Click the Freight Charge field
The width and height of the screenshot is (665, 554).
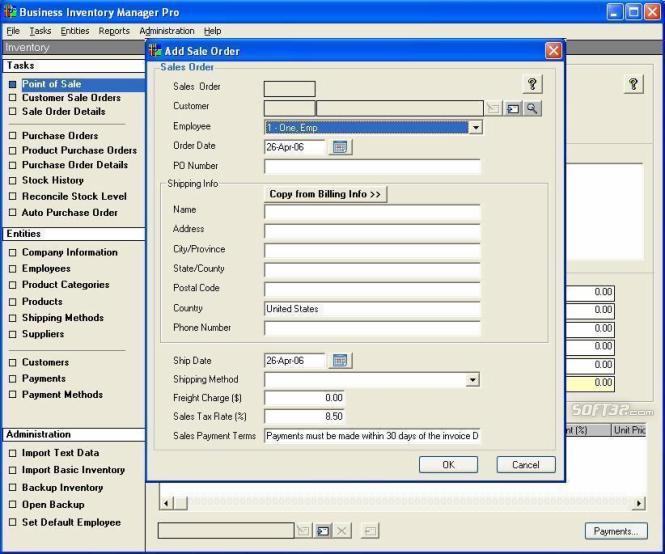(304, 397)
